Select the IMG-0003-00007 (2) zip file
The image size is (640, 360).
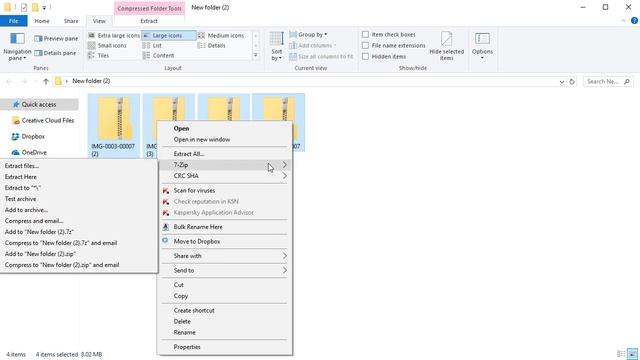pos(114,125)
